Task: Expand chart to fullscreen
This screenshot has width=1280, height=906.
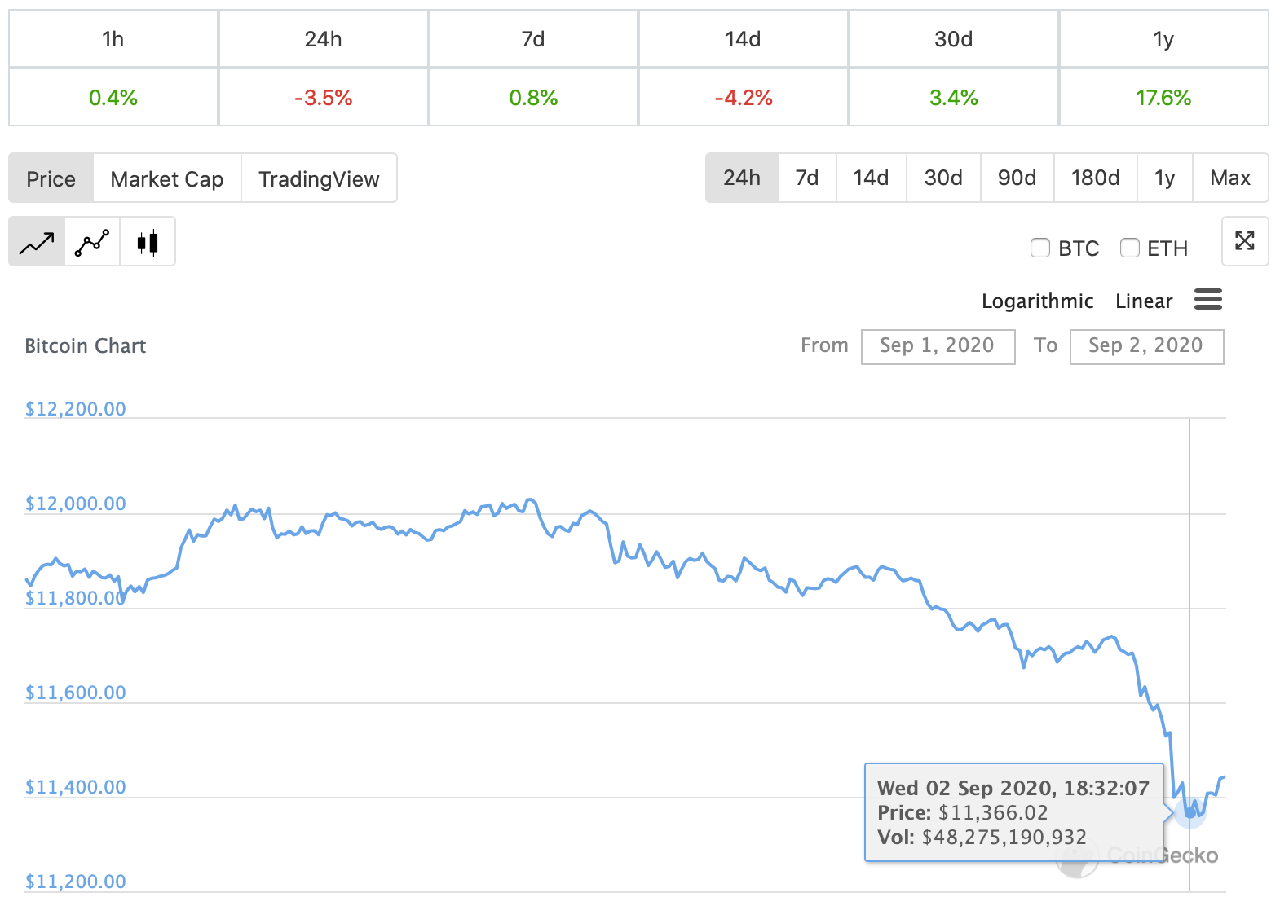Action: click(1245, 240)
